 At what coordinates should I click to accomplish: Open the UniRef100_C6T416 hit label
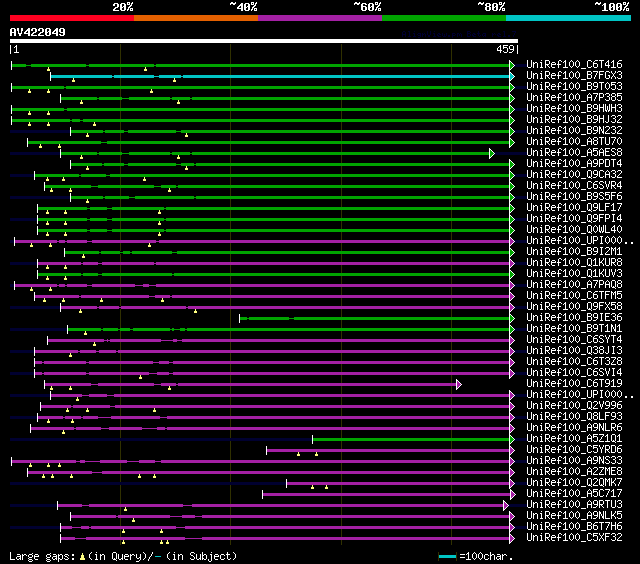tap(574, 65)
